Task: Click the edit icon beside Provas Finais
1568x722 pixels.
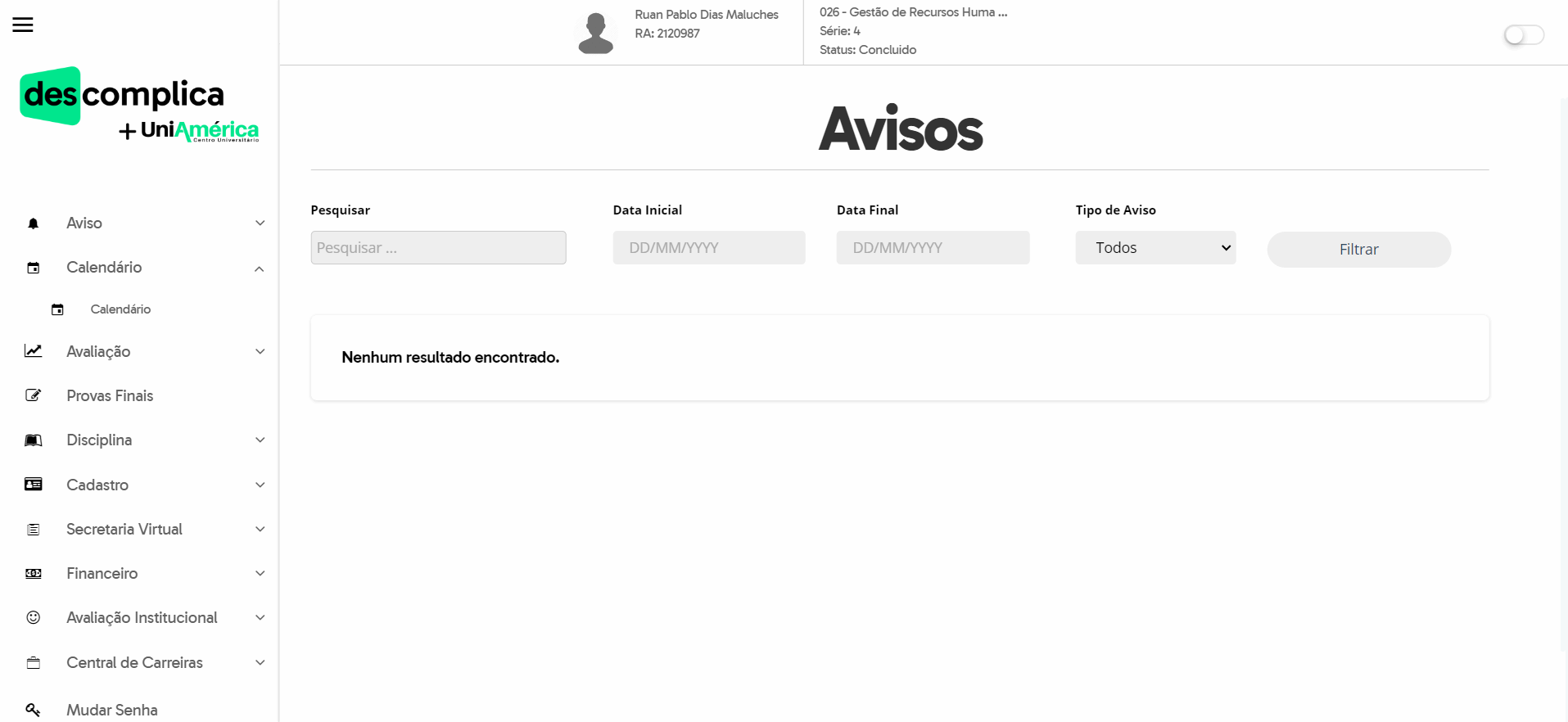Action: point(34,395)
